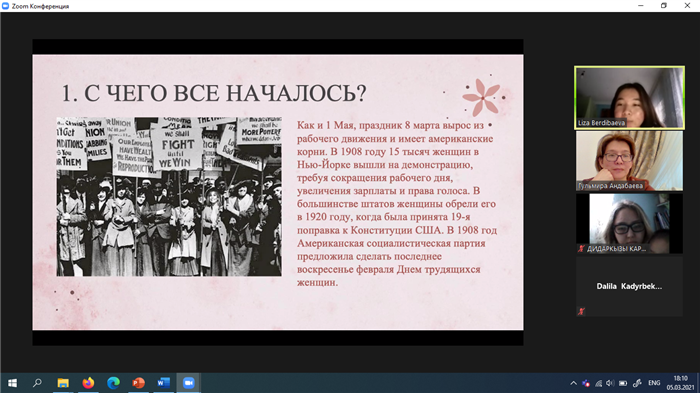This screenshot has width=700, height=393.
Task: Maximize the Zoom Конференция window
Action: tap(664, 6)
